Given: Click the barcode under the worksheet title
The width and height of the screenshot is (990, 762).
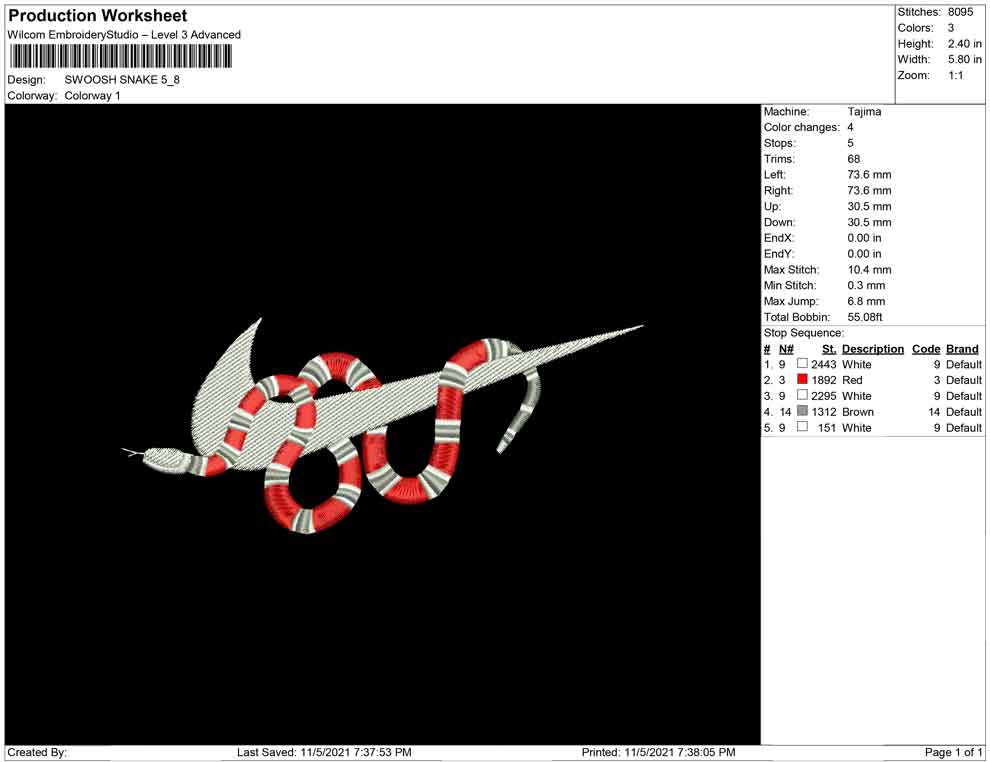Looking at the screenshot, I should (120, 57).
